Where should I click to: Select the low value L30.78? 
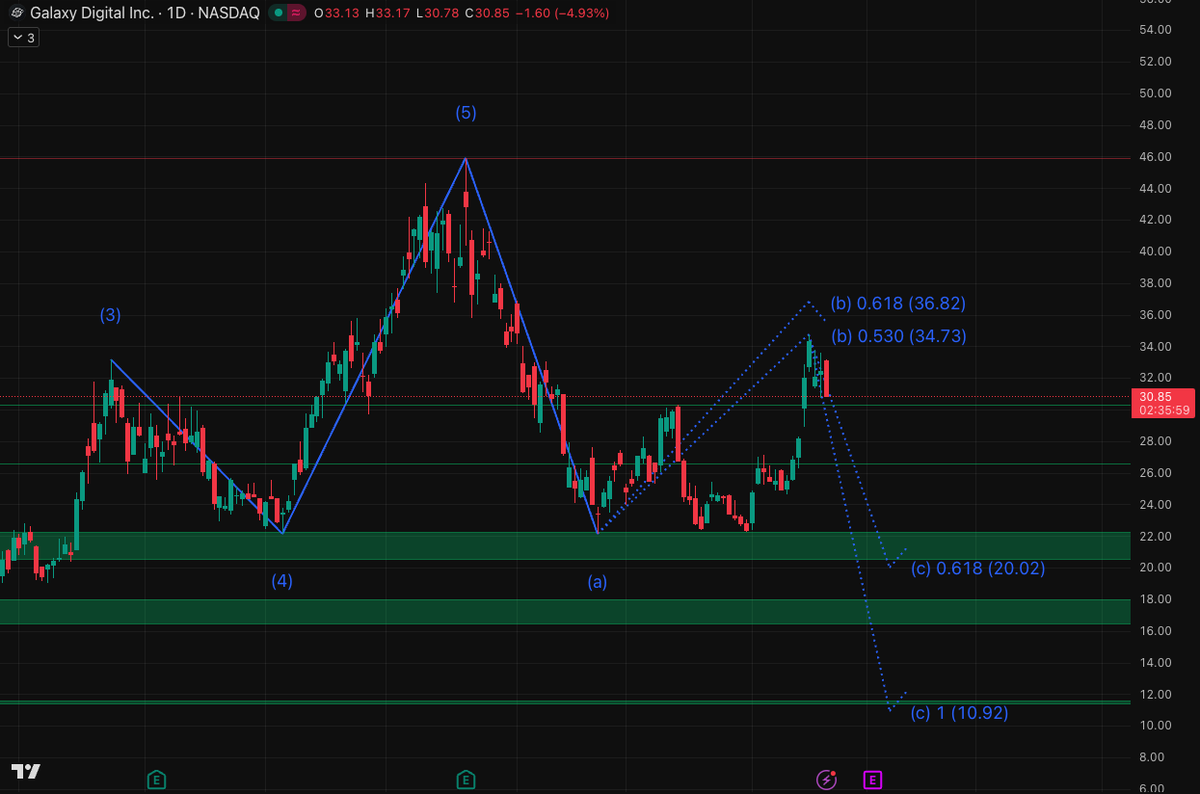click(x=438, y=14)
